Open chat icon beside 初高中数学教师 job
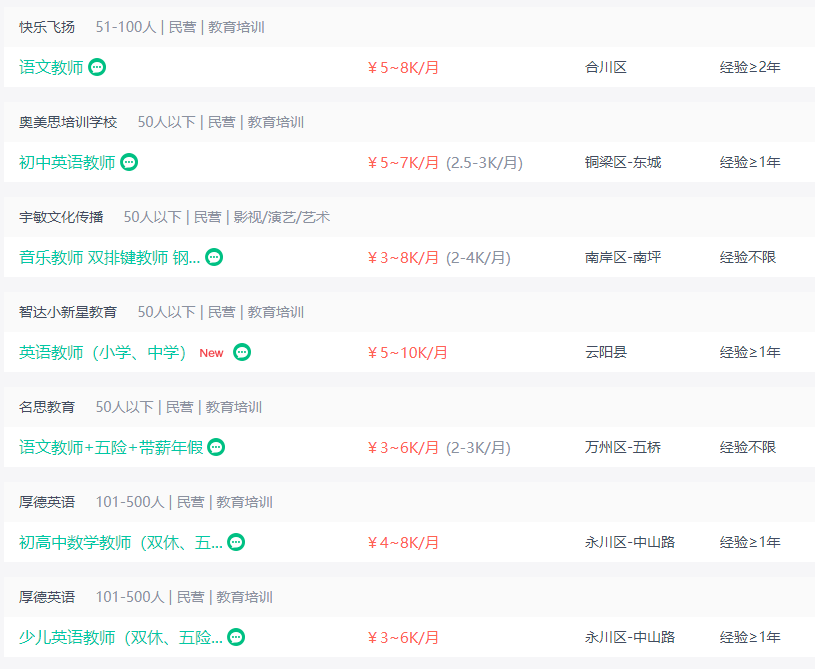Image resolution: width=815 pixels, height=669 pixels. 236,542
